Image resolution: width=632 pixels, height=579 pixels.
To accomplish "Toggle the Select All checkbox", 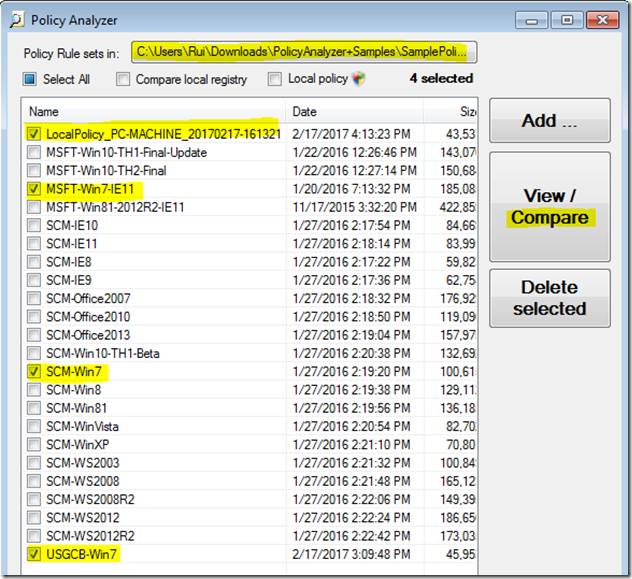I will [30, 79].
